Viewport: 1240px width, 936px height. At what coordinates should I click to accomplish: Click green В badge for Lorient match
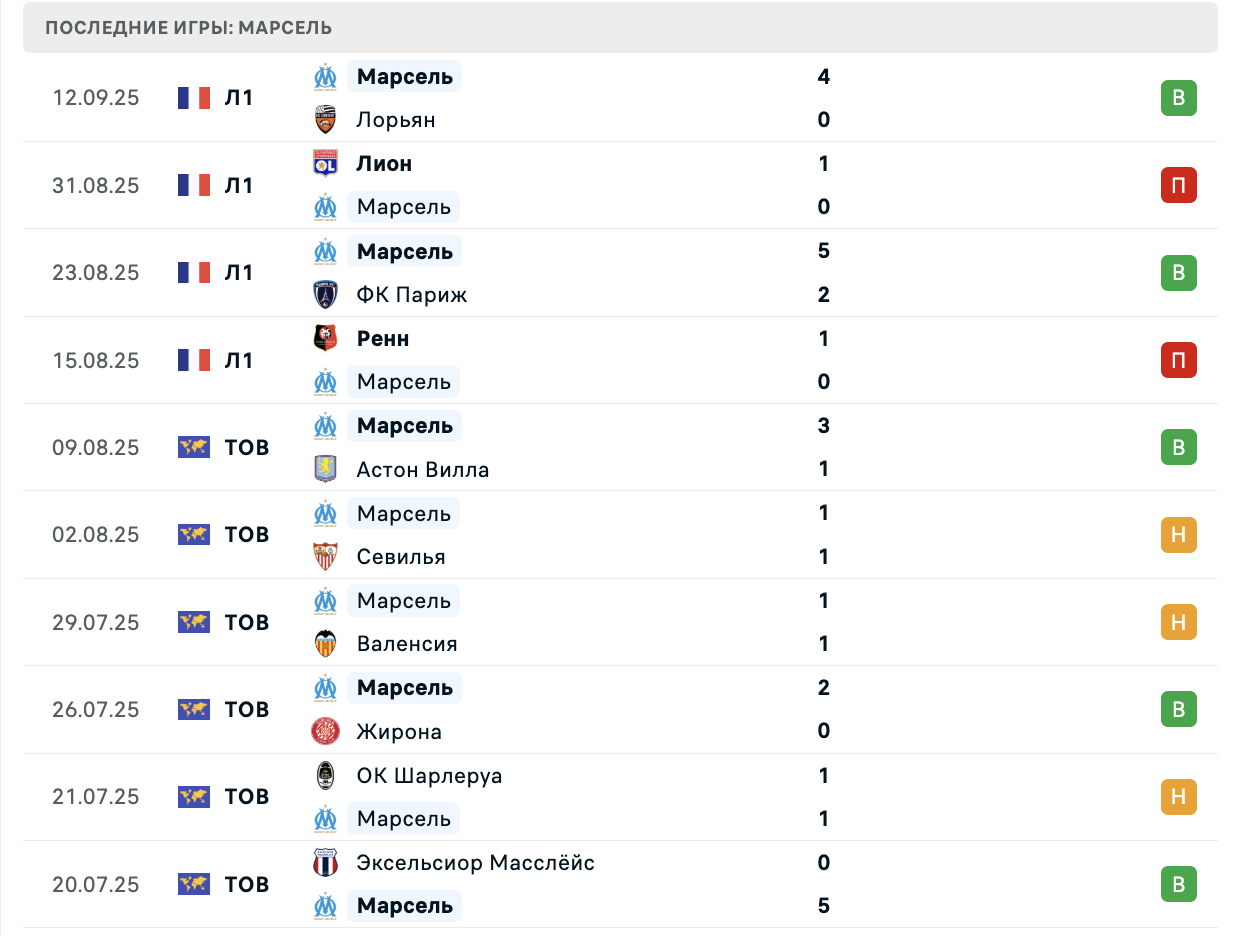[1179, 98]
